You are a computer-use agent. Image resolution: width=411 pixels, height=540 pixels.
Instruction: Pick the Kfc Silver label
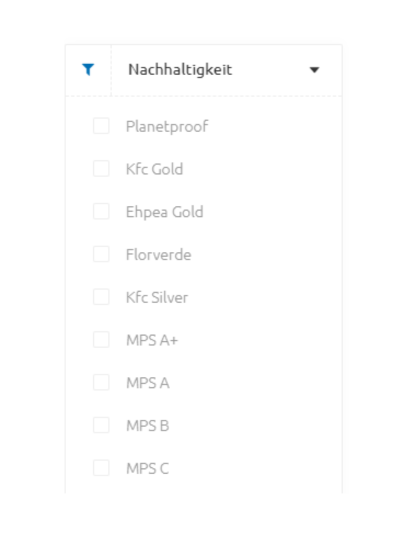tap(157, 298)
